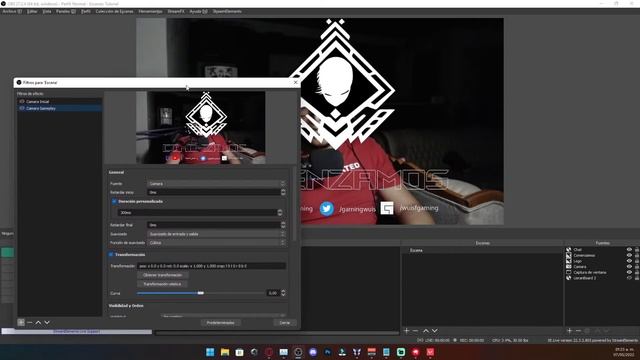Open the Perfil menu
The width and height of the screenshot is (640, 360).
click(86, 11)
